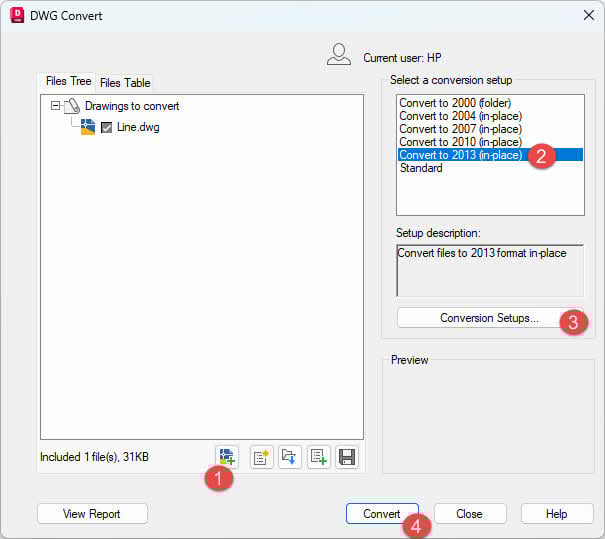Open the Conversion Setups dialog
The width and height of the screenshot is (605, 539).
[489, 318]
